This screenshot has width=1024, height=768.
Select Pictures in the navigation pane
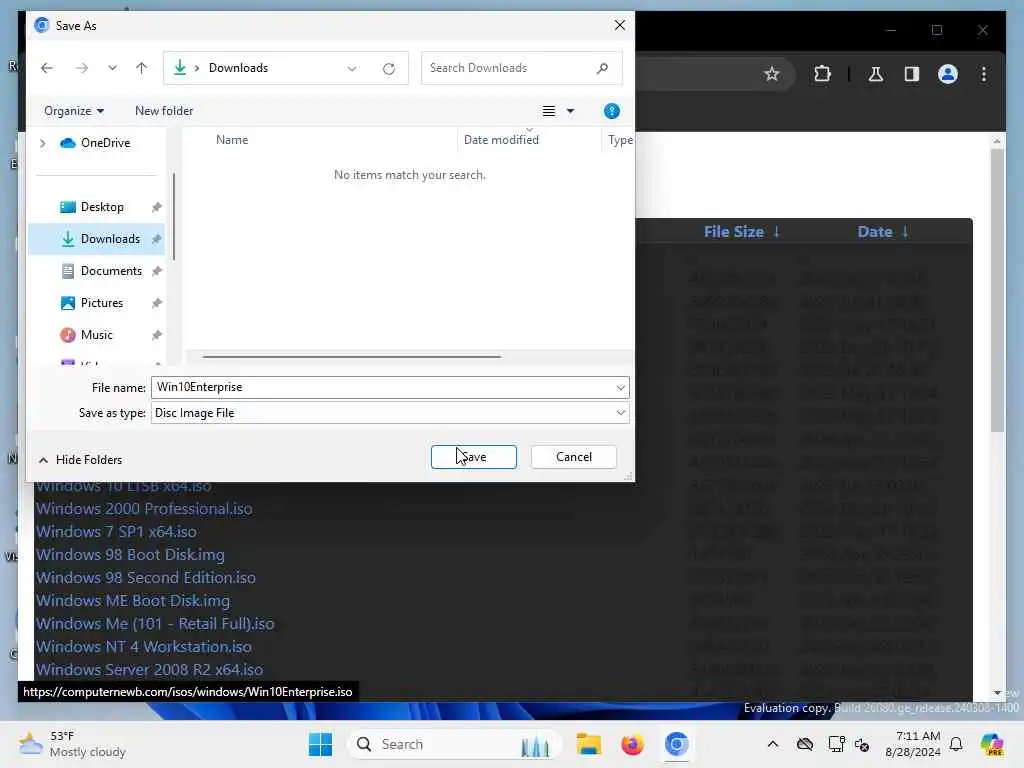click(98, 303)
